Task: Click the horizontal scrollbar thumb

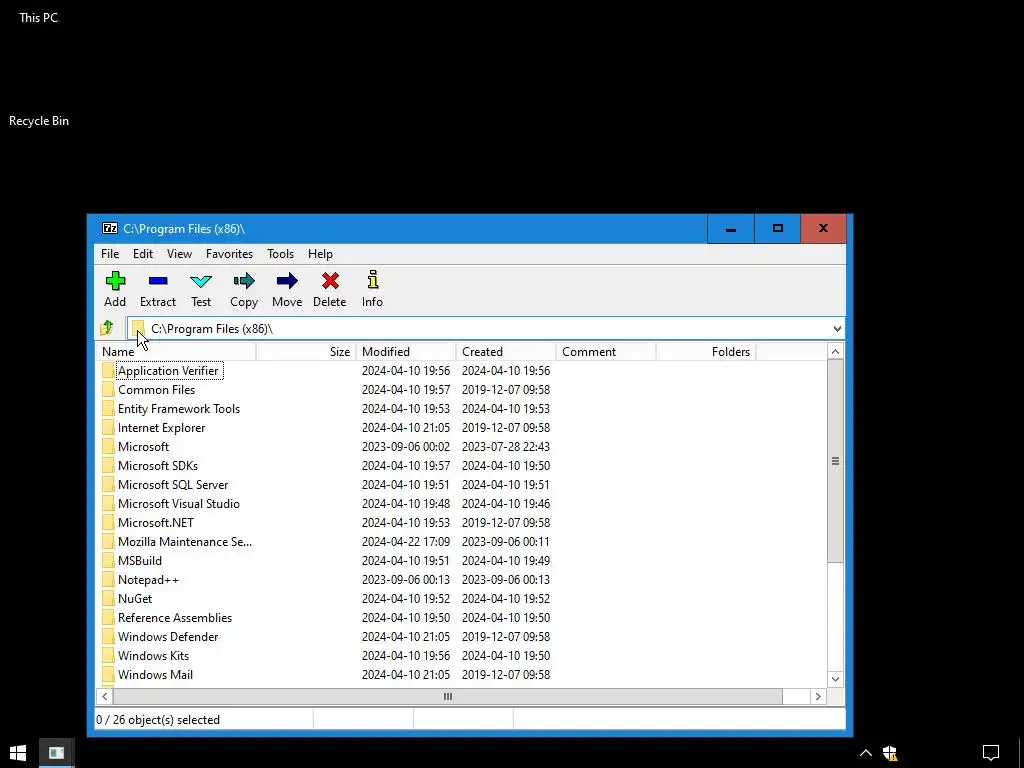Action: [447, 697]
